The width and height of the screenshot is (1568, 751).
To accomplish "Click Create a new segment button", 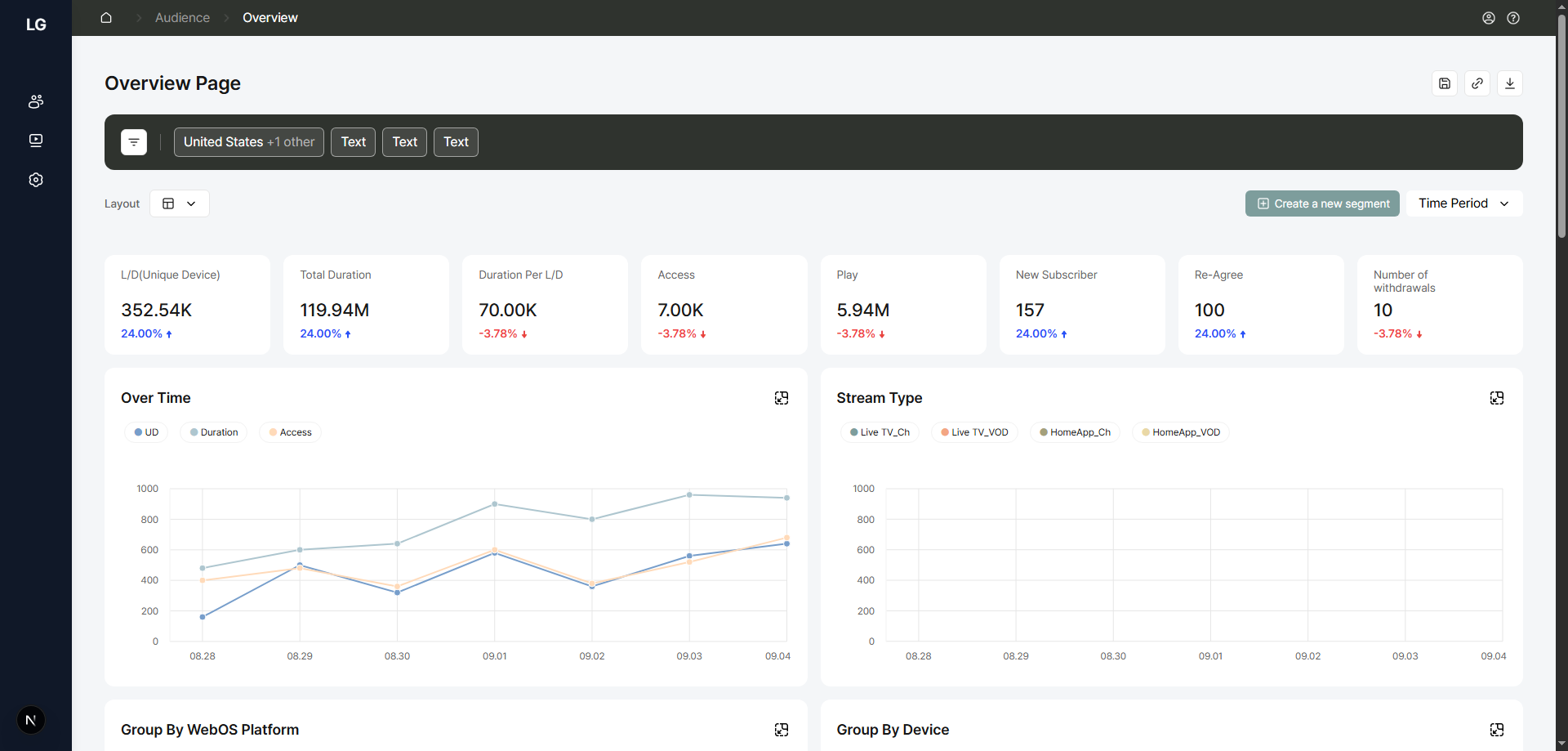I will (x=1322, y=203).
